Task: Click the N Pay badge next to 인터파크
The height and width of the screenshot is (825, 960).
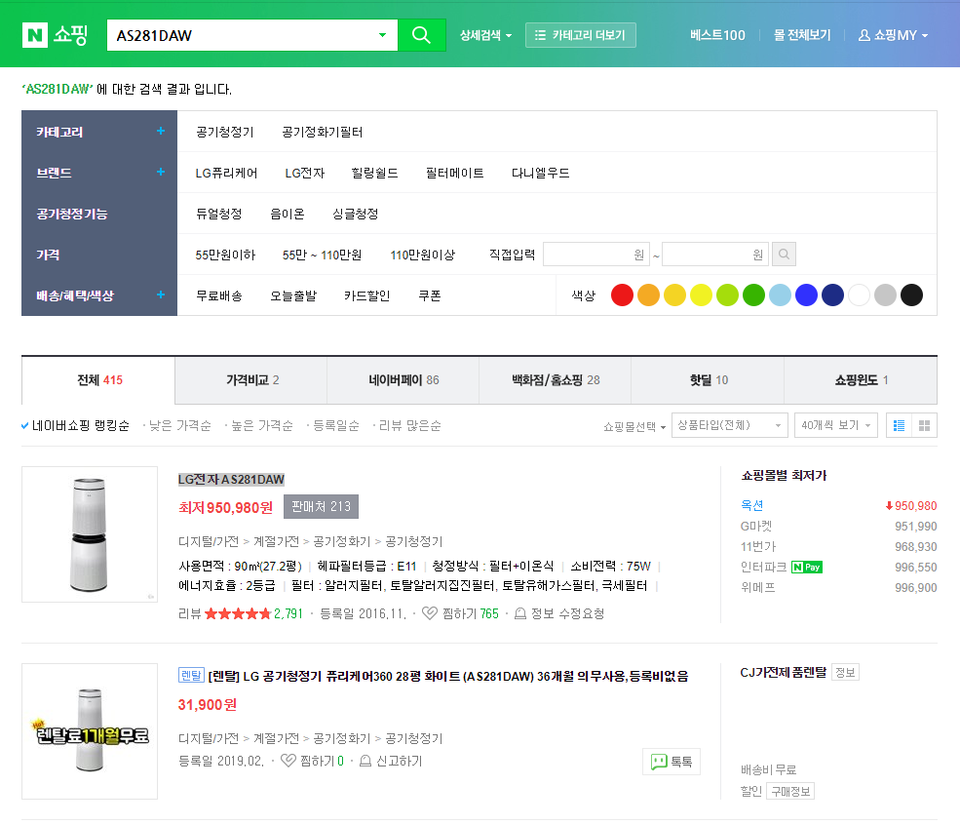Action: click(x=806, y=567)
